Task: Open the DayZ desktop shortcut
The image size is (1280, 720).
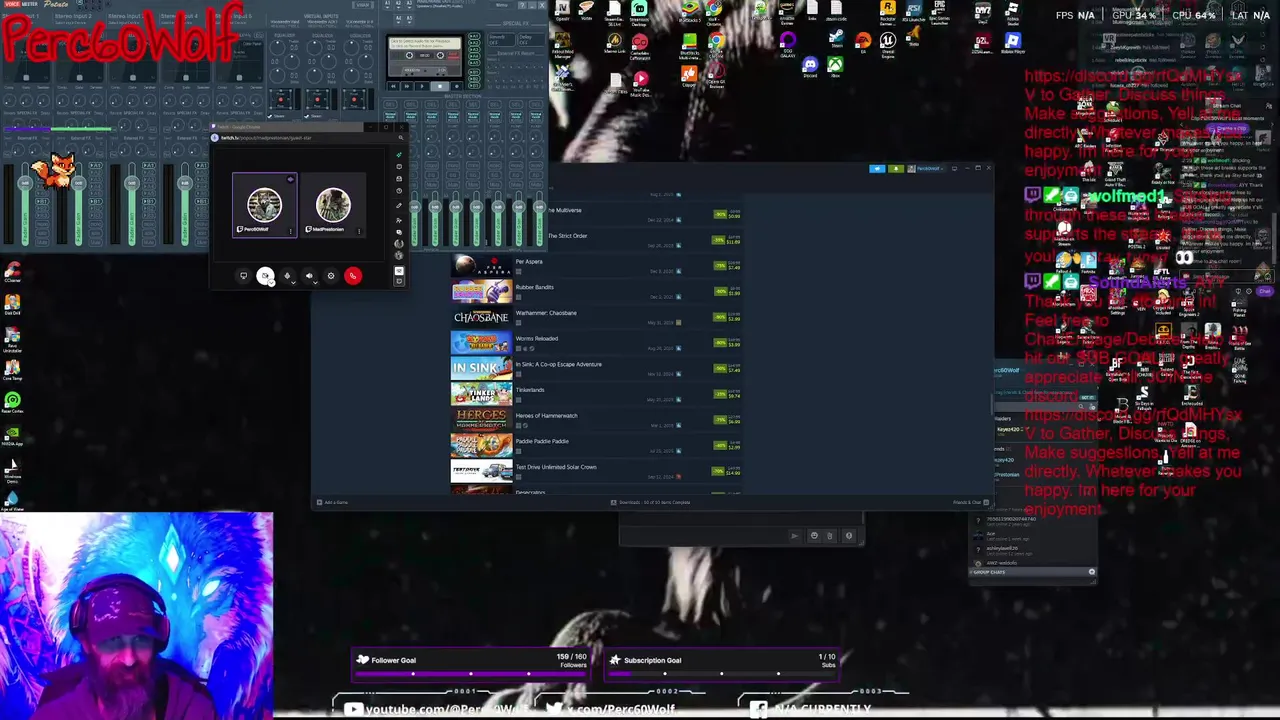Action: pos(983,12)
